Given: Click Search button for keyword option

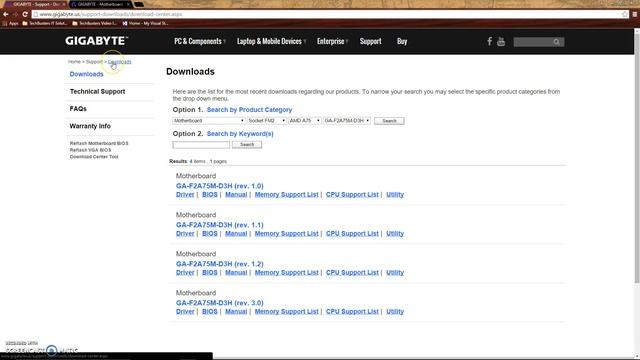Looking at the screenshot, I should (247, 144).
